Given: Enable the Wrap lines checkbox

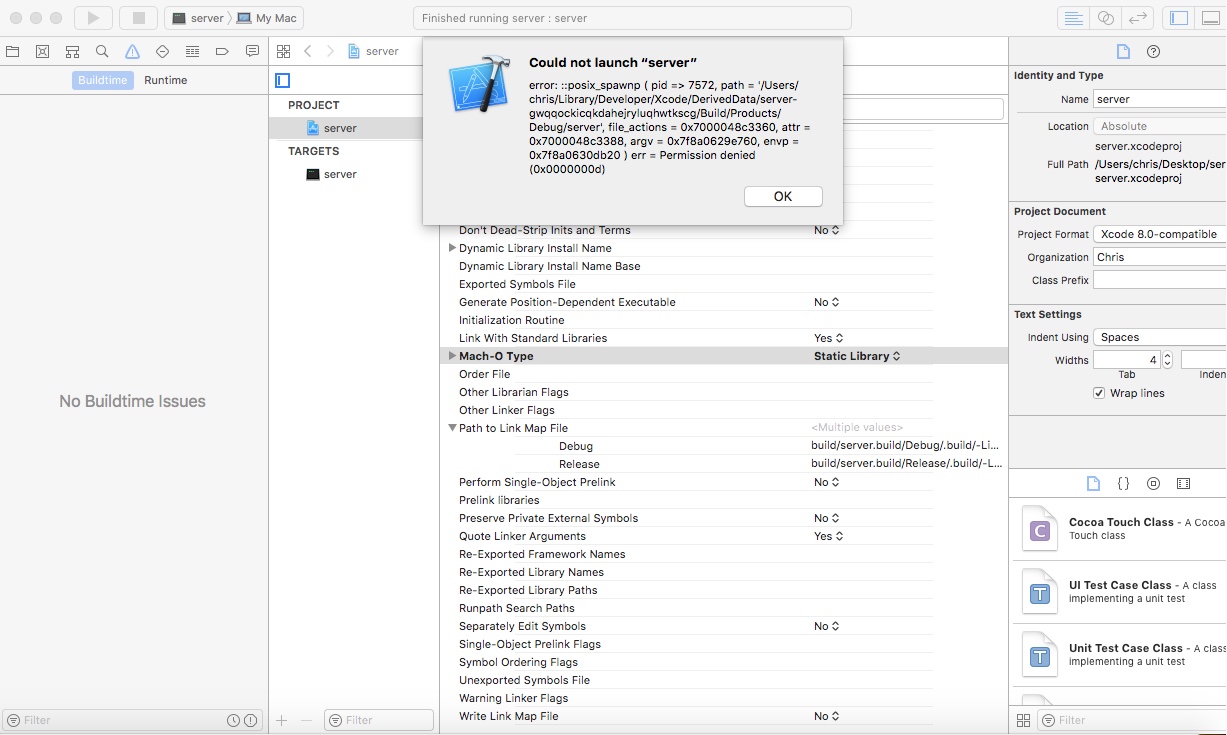Looking at the screenshot, I should pyautogui.click(x=1098, y=392).
